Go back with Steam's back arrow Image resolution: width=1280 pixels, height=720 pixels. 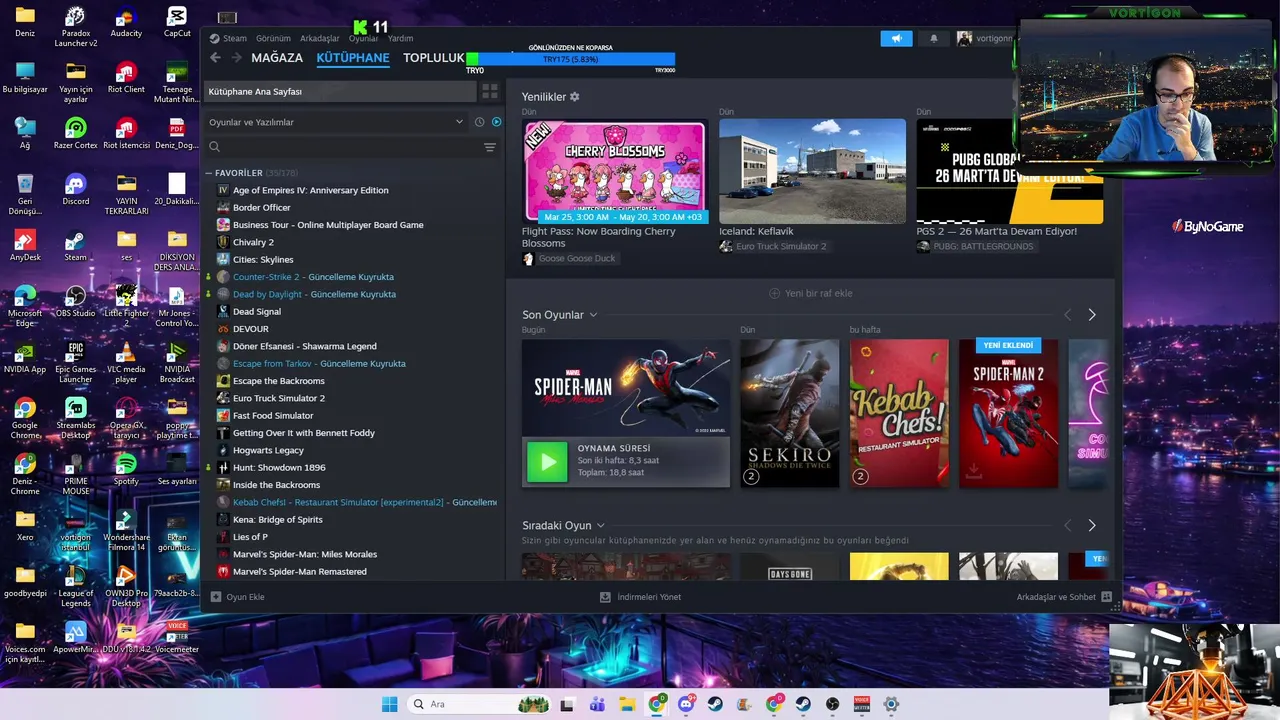pos(215,58)
